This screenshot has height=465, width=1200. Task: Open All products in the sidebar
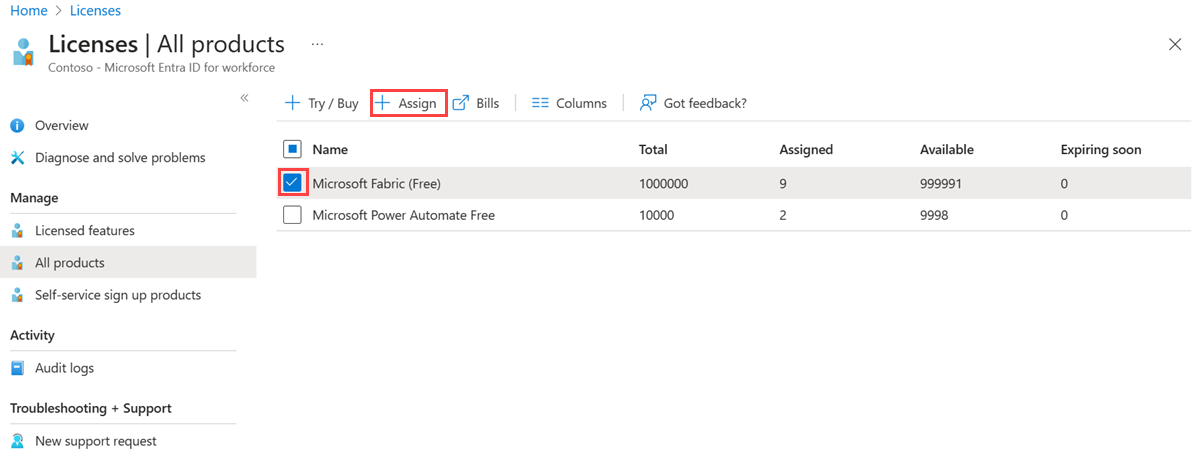(70, 263)
